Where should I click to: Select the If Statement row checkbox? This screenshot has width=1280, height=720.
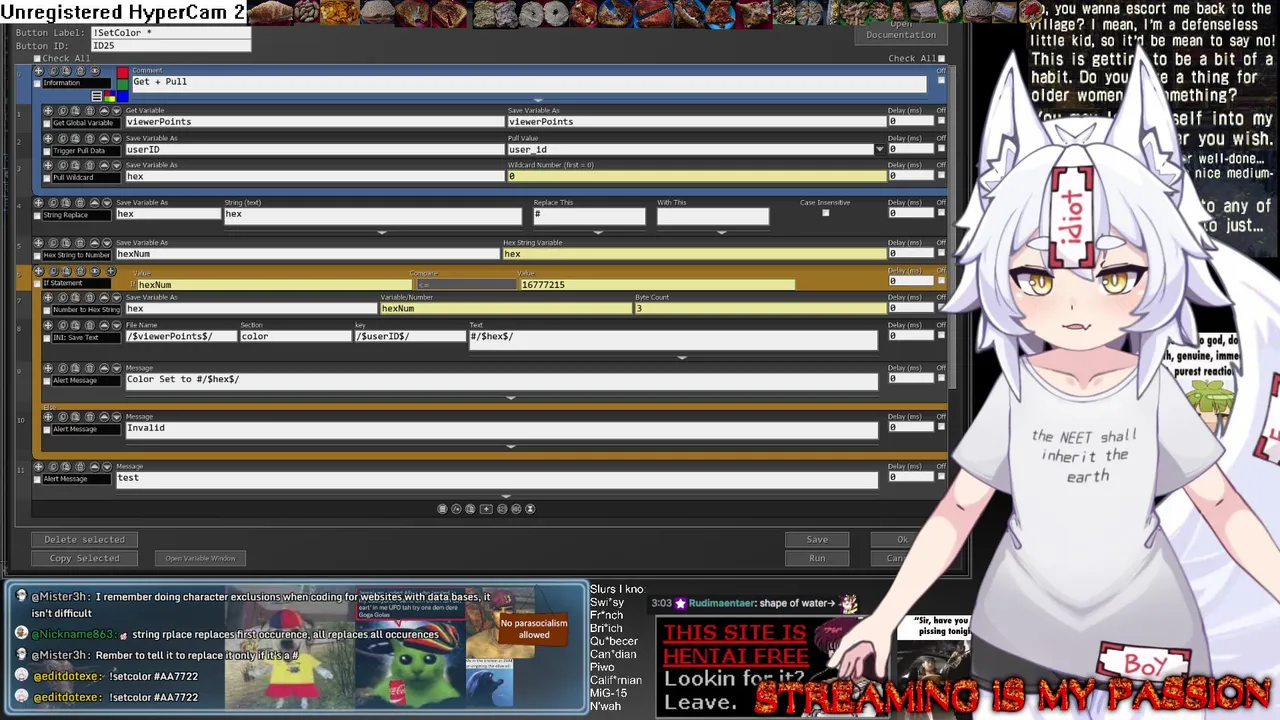tap(37, 284)
